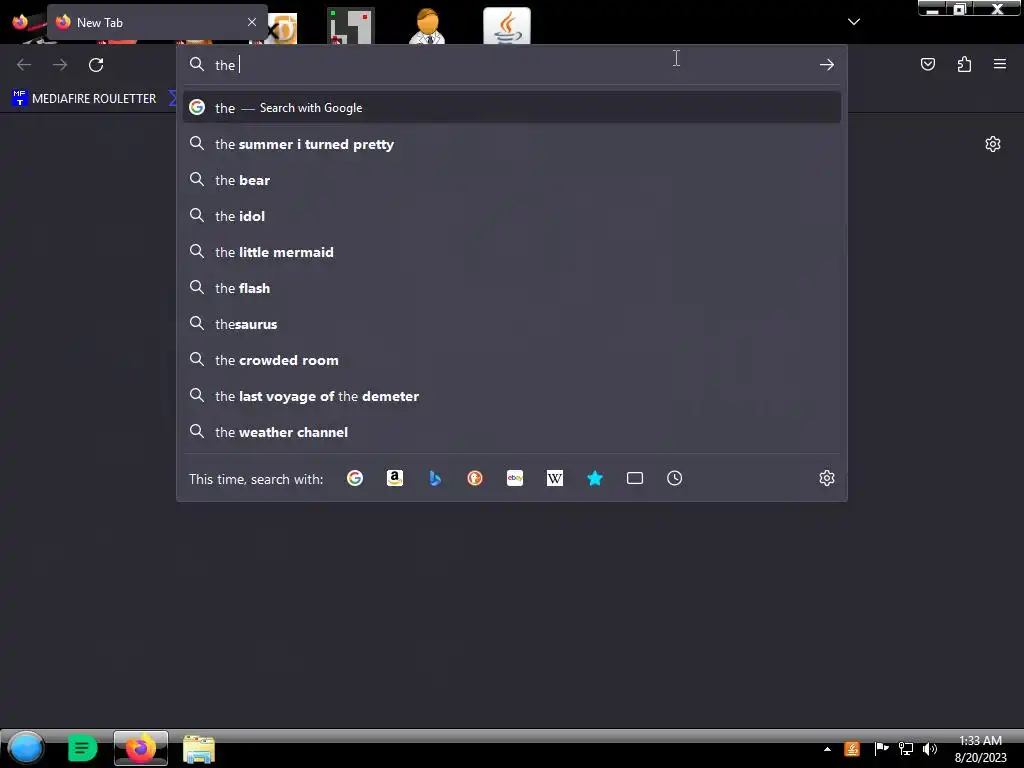
Task: Show hidden tray icons arrow
Action: [827, 749]
